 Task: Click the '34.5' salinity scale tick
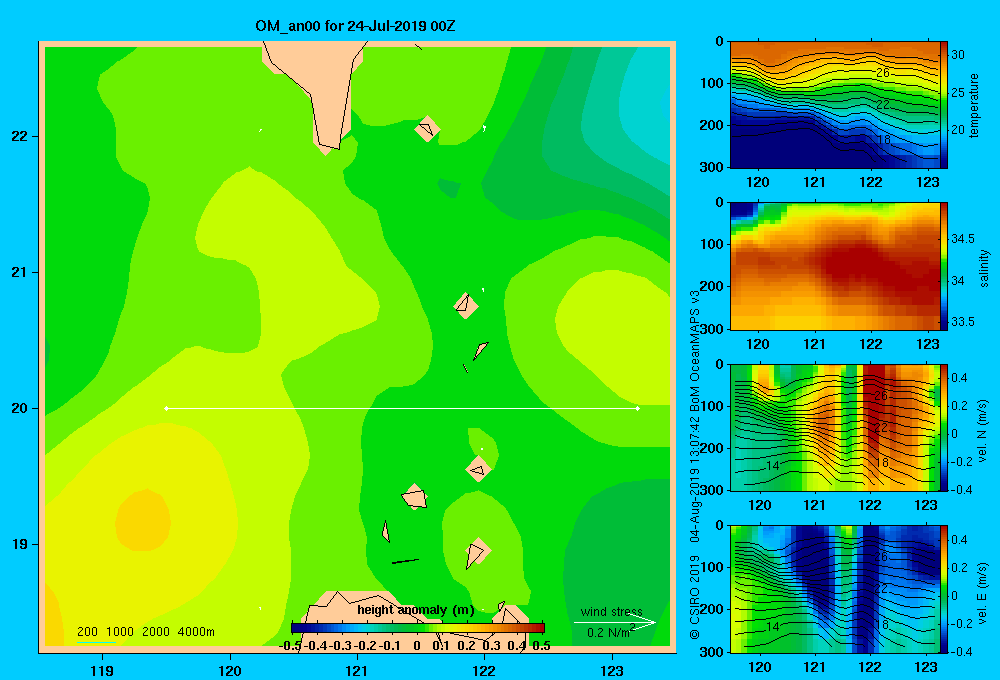point(962,239)
